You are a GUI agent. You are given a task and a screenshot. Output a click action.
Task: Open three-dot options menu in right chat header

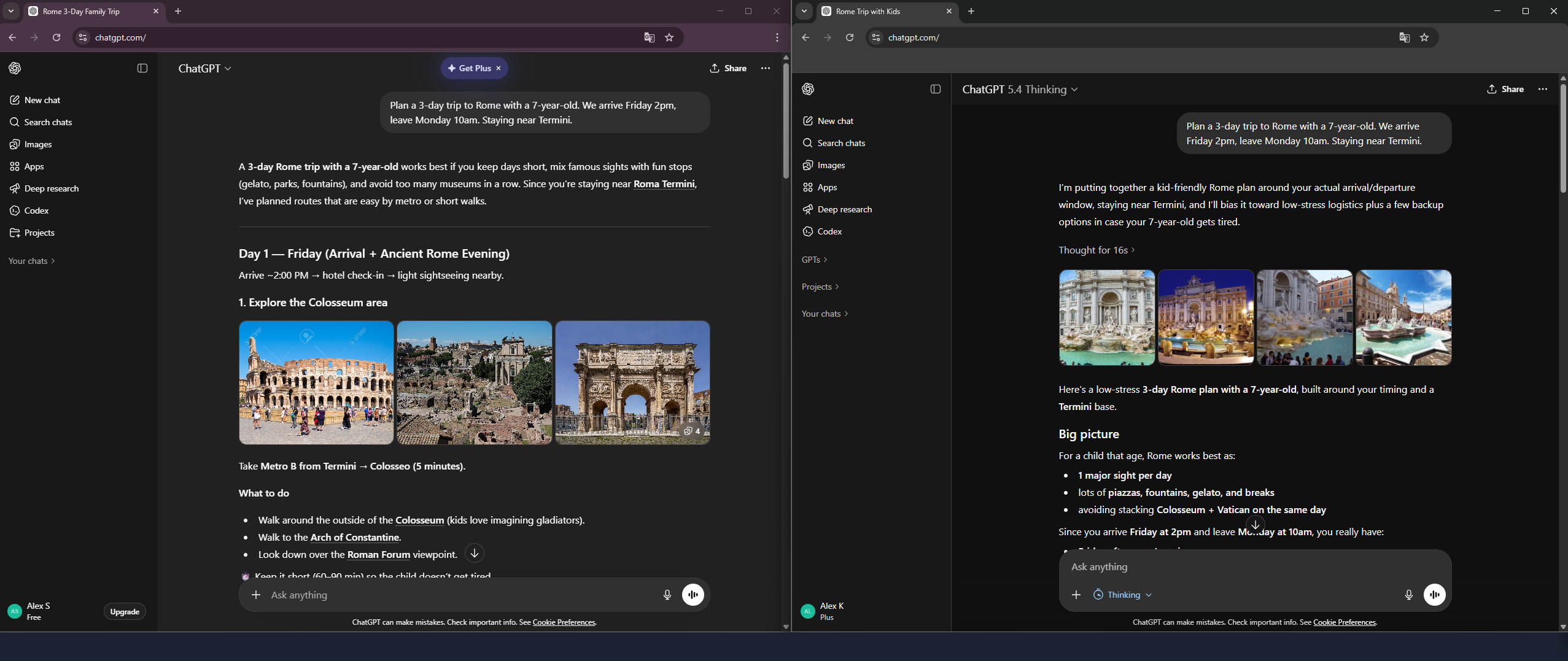[x=1542, y=89]
